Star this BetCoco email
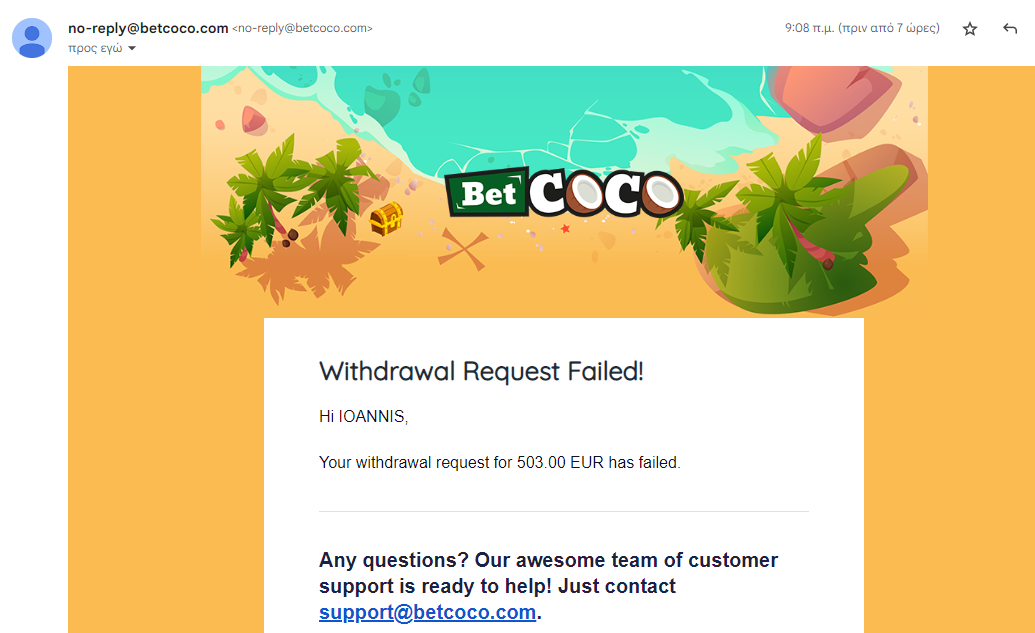Viewport: 1035px width, 633px height. coord(969,29)
